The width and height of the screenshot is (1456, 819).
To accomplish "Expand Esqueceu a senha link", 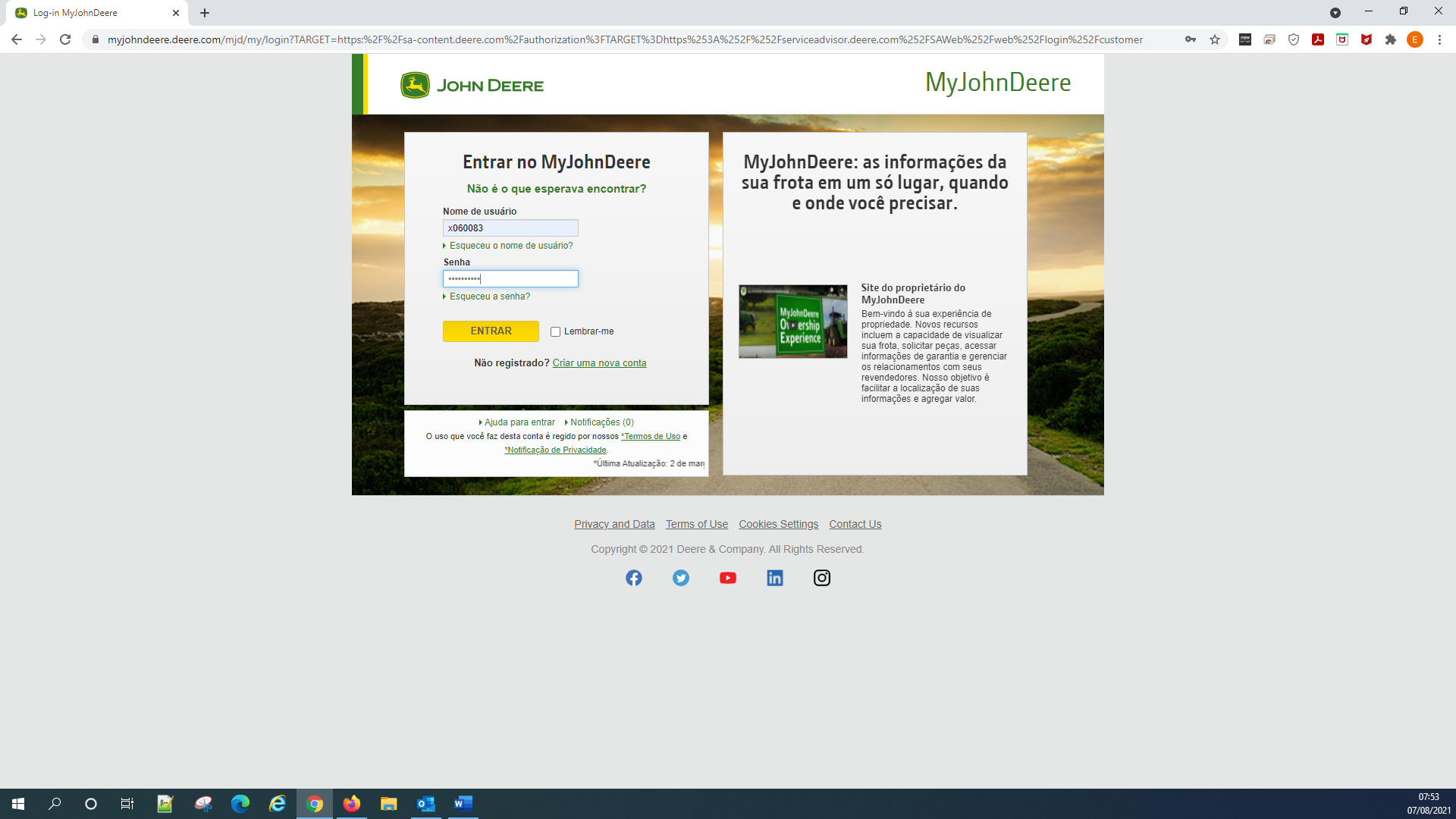I will coord(489,297).
